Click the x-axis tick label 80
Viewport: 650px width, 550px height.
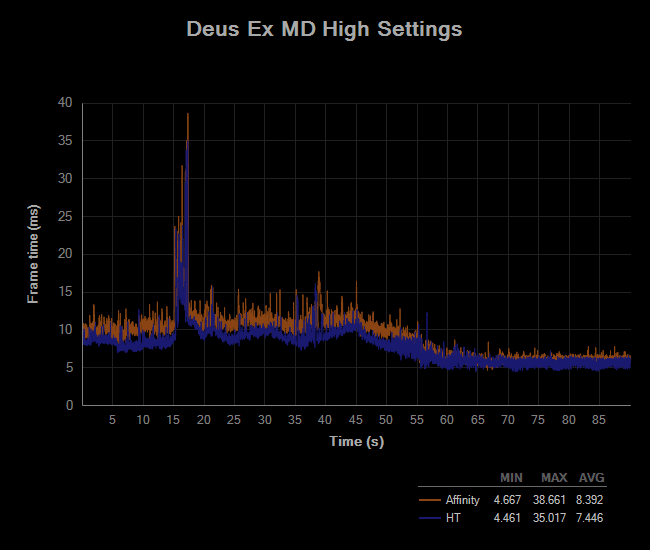[x=569, y=420]
